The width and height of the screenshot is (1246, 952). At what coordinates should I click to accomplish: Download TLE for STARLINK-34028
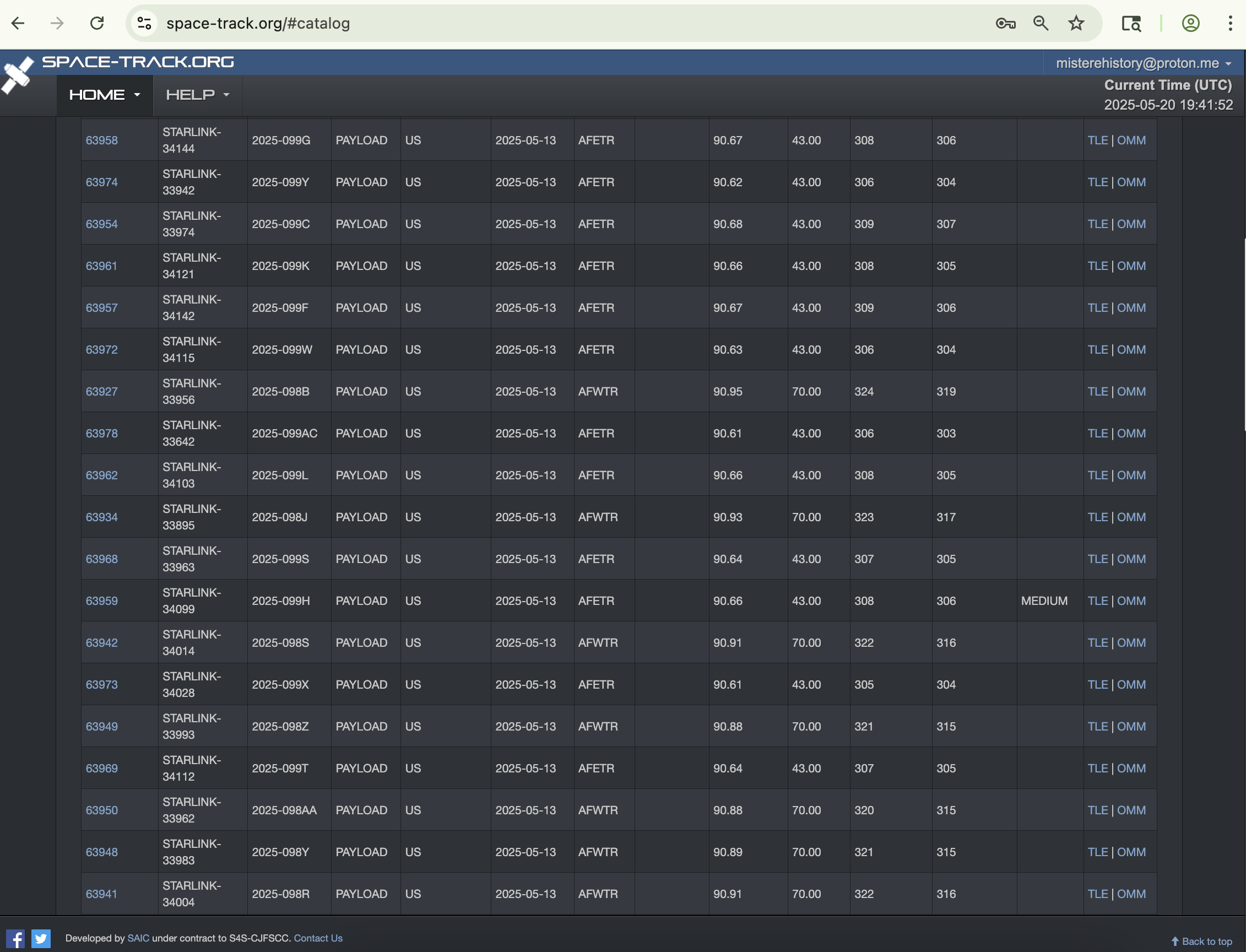pyautogui.click(x=1097, y=686)
